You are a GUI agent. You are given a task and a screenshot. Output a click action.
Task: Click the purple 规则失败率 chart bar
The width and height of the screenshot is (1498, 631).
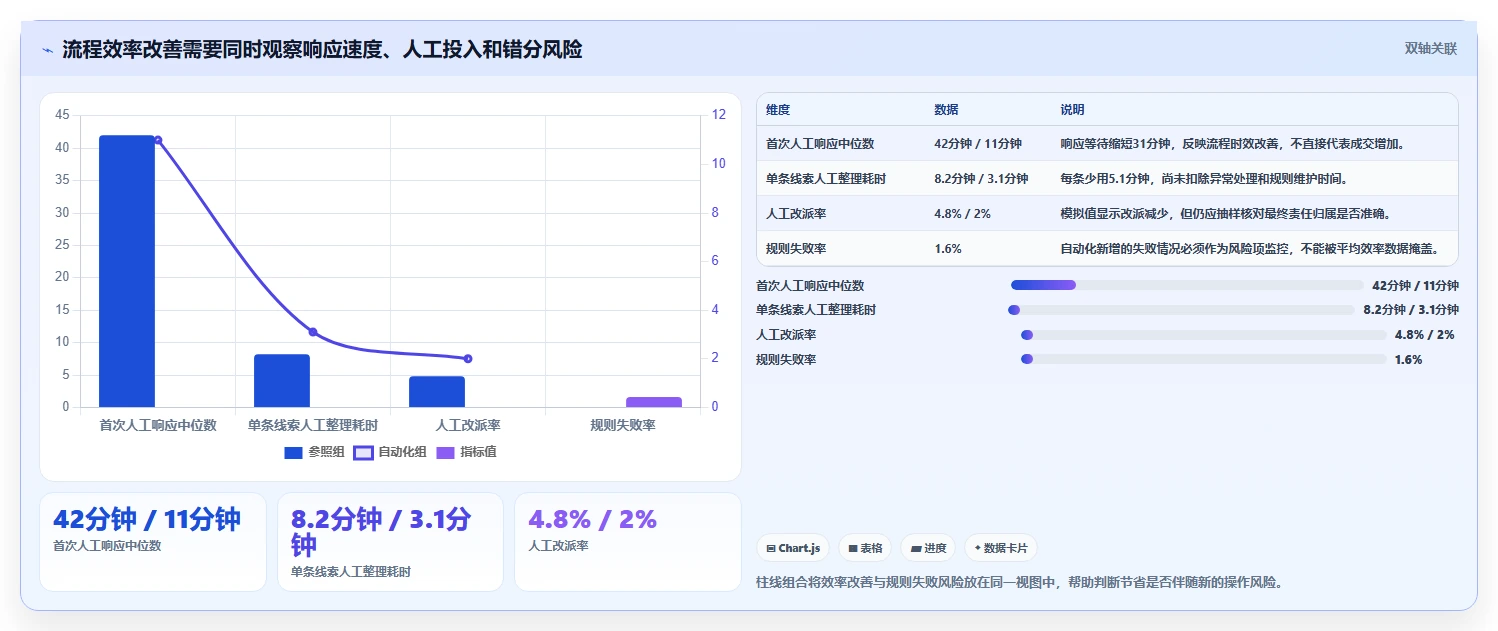[x=654, y=402]
